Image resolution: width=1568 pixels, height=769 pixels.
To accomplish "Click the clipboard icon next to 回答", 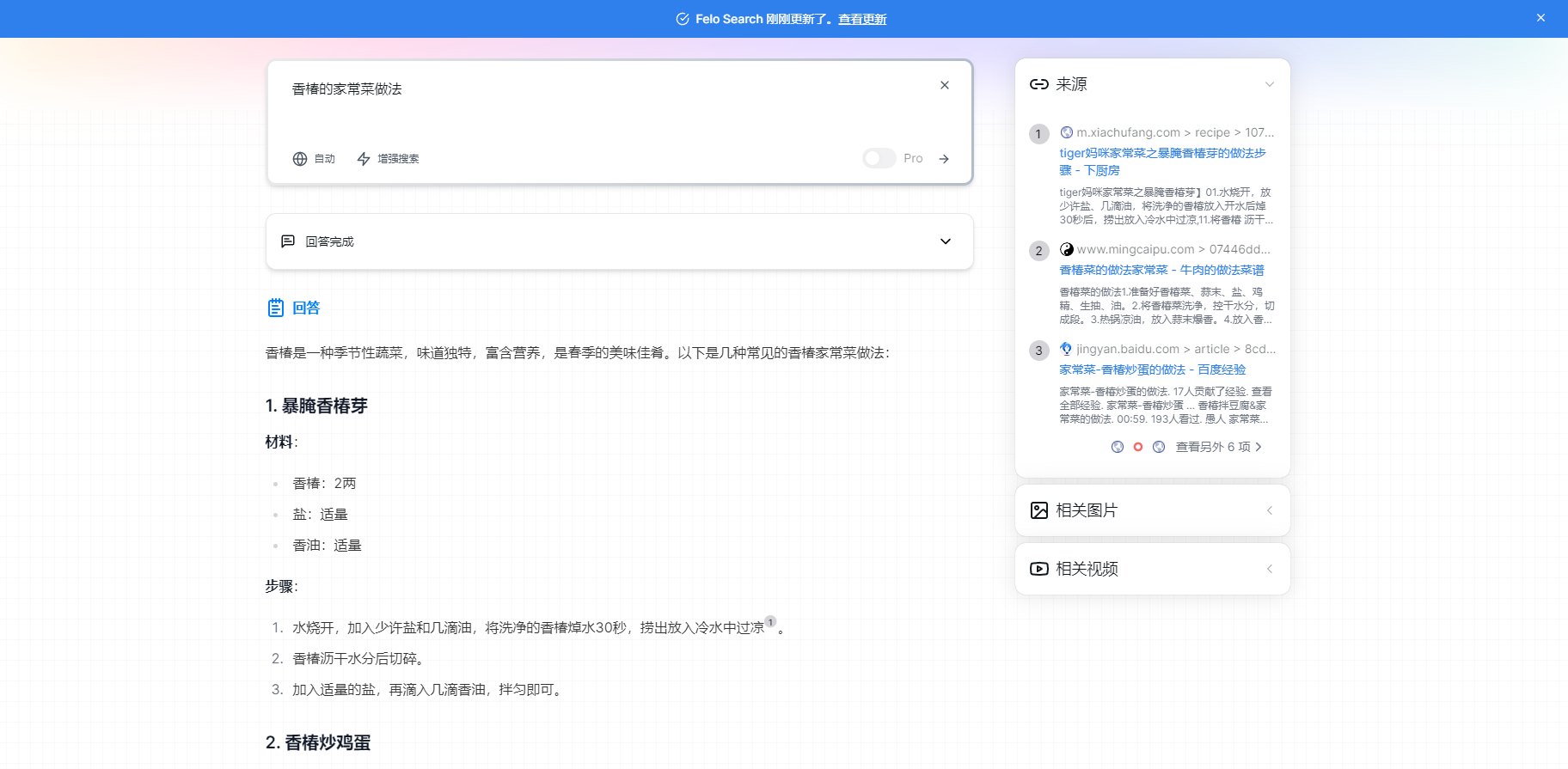I will [x=275, y=308].
